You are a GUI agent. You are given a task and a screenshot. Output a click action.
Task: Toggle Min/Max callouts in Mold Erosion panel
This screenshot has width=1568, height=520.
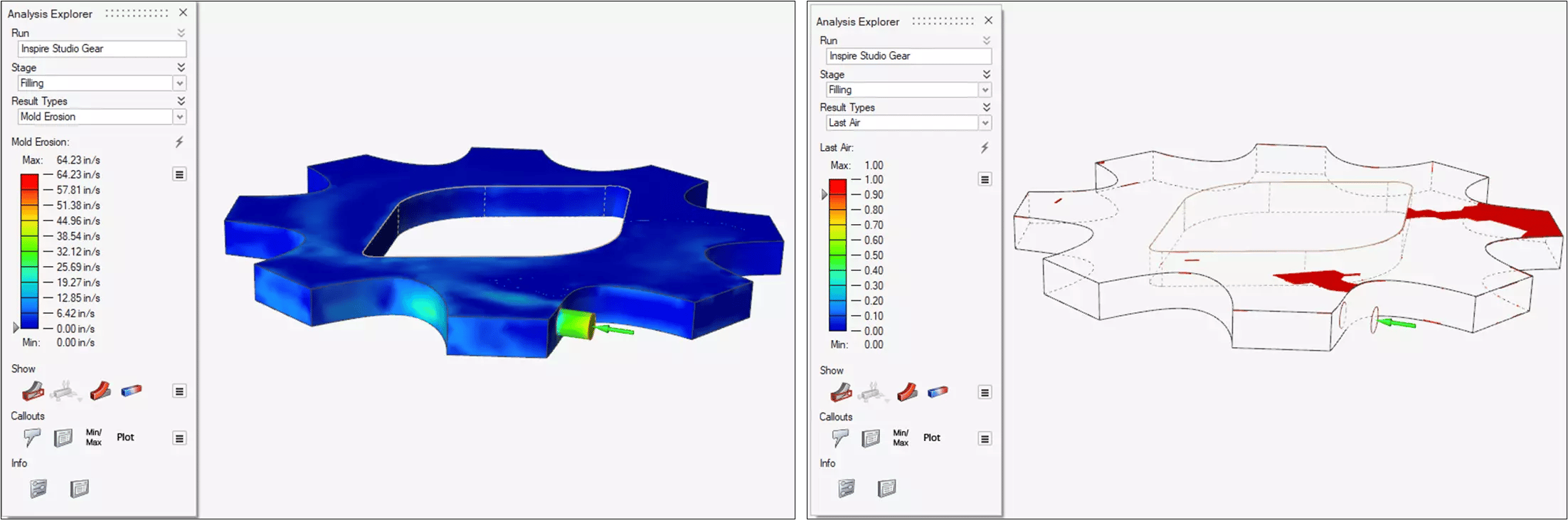coord(94,437)
